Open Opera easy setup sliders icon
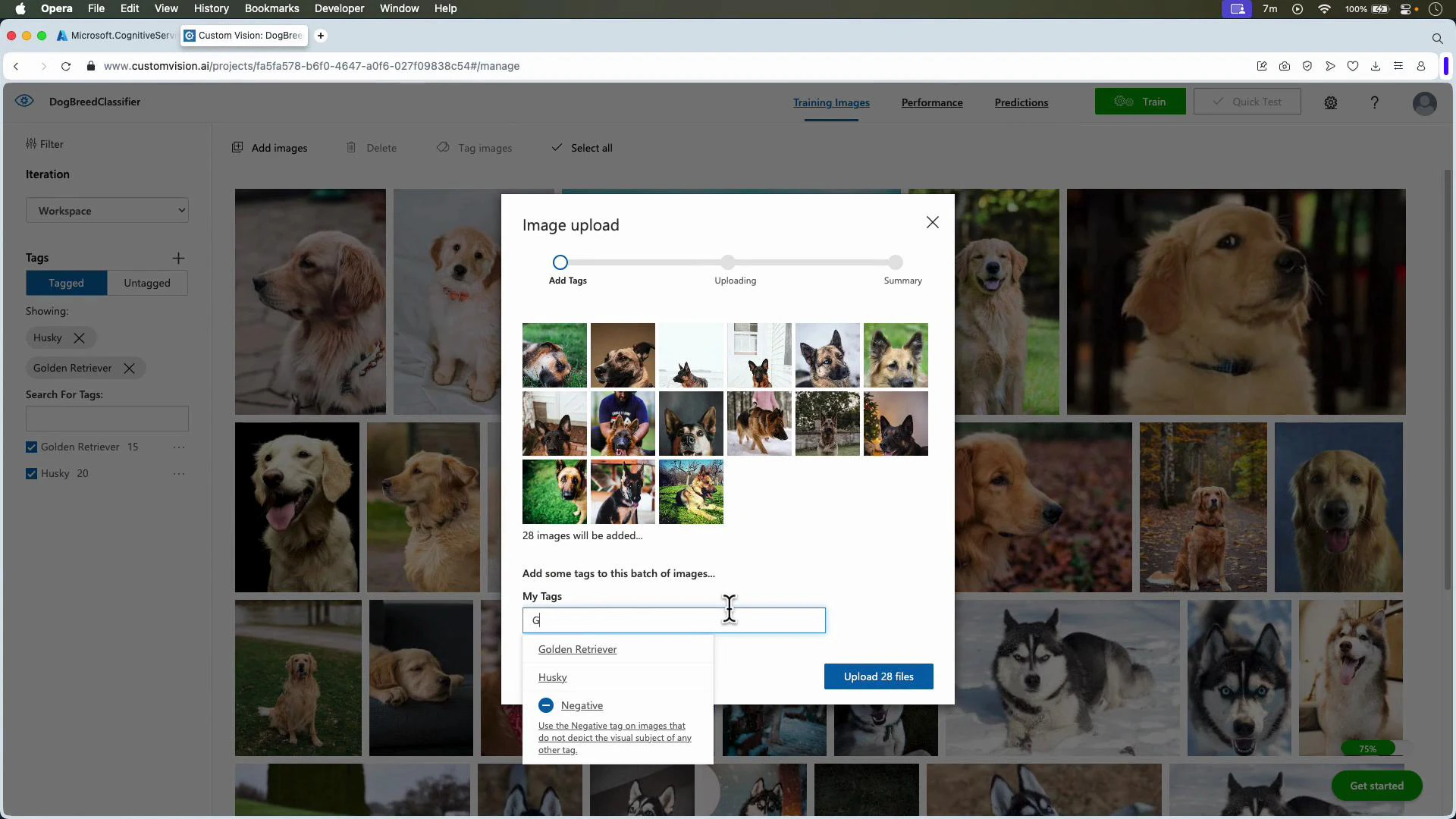The height and width of the screenshot is (819, 1456). 1398,66
